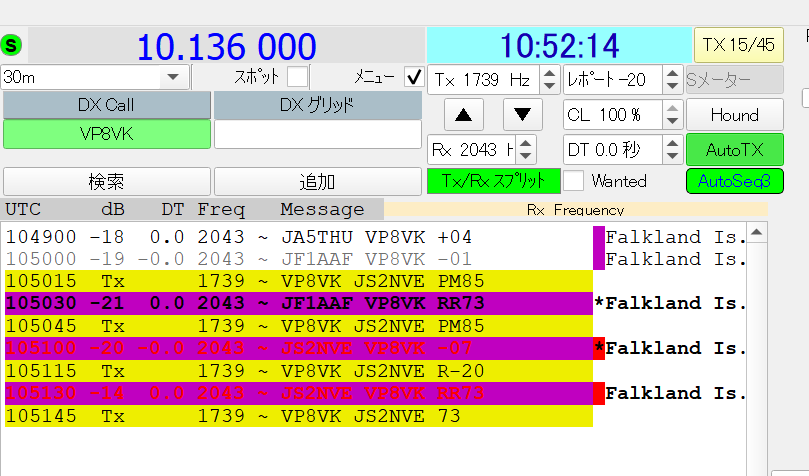Click the 10.136 000 frequency display
809x476 pixels.
[x=226, y=46]
